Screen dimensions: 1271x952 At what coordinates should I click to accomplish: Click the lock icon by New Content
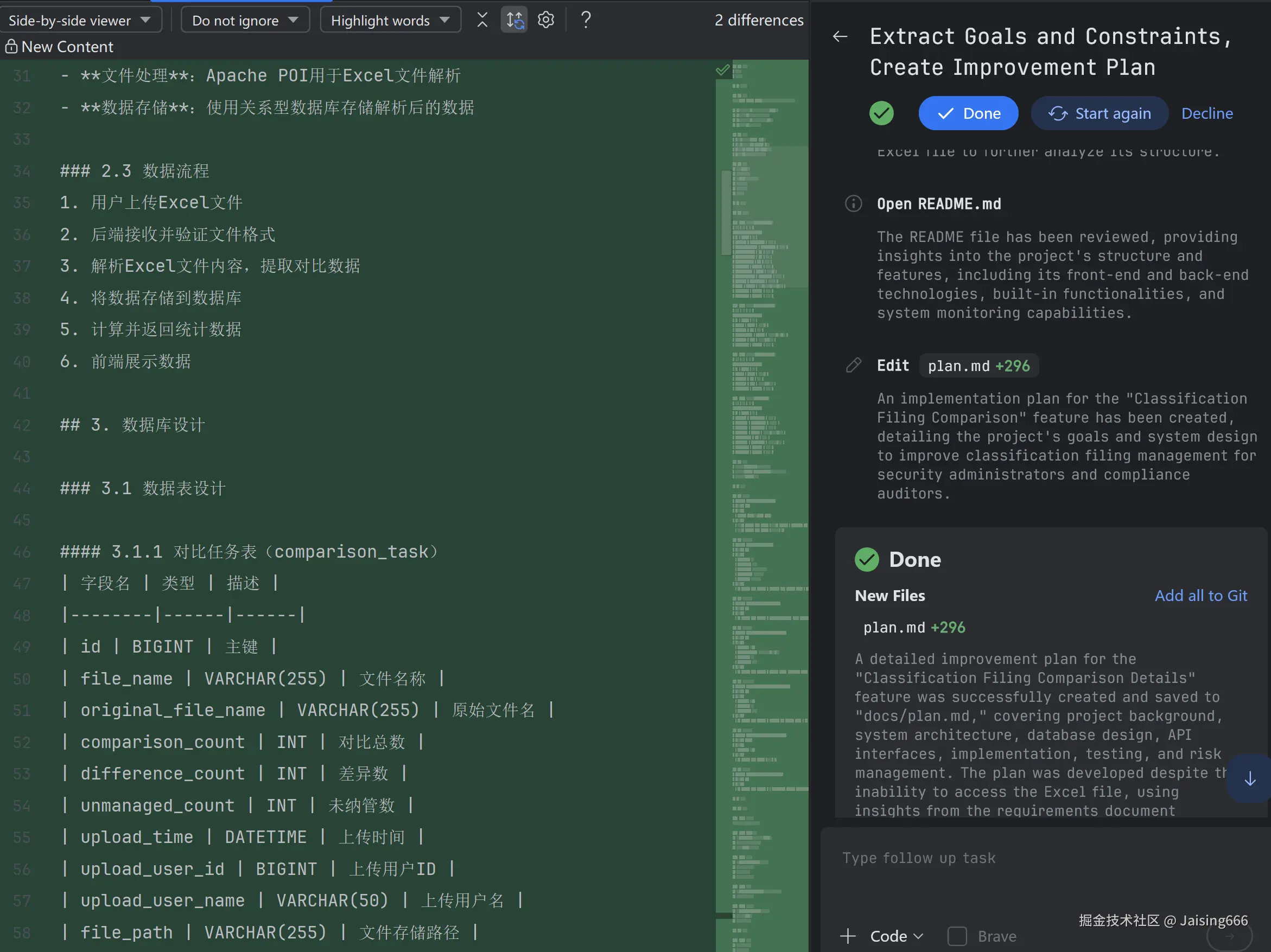click(11, 47)
